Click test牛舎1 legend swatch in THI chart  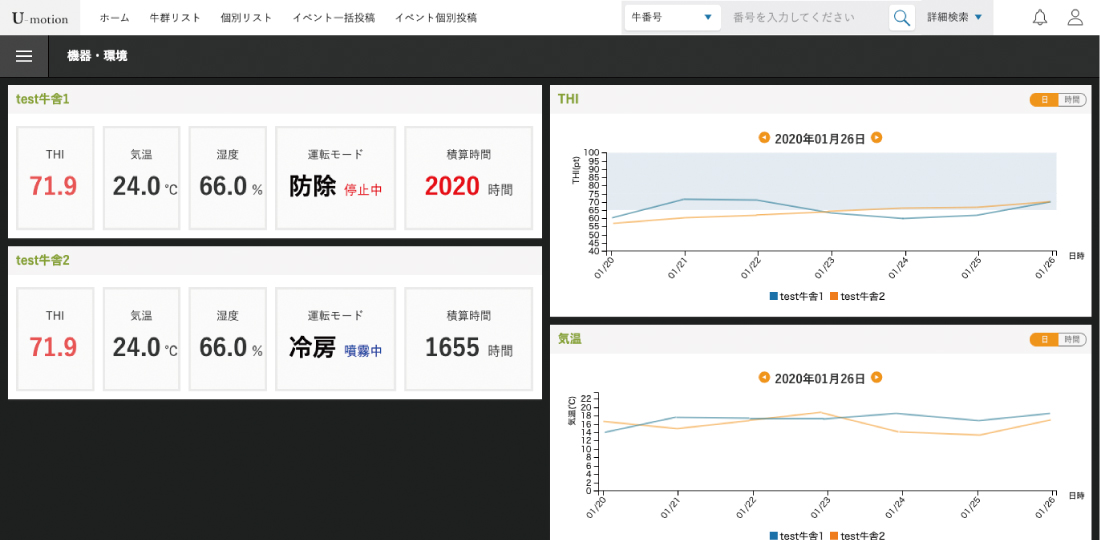pos(774,297)
